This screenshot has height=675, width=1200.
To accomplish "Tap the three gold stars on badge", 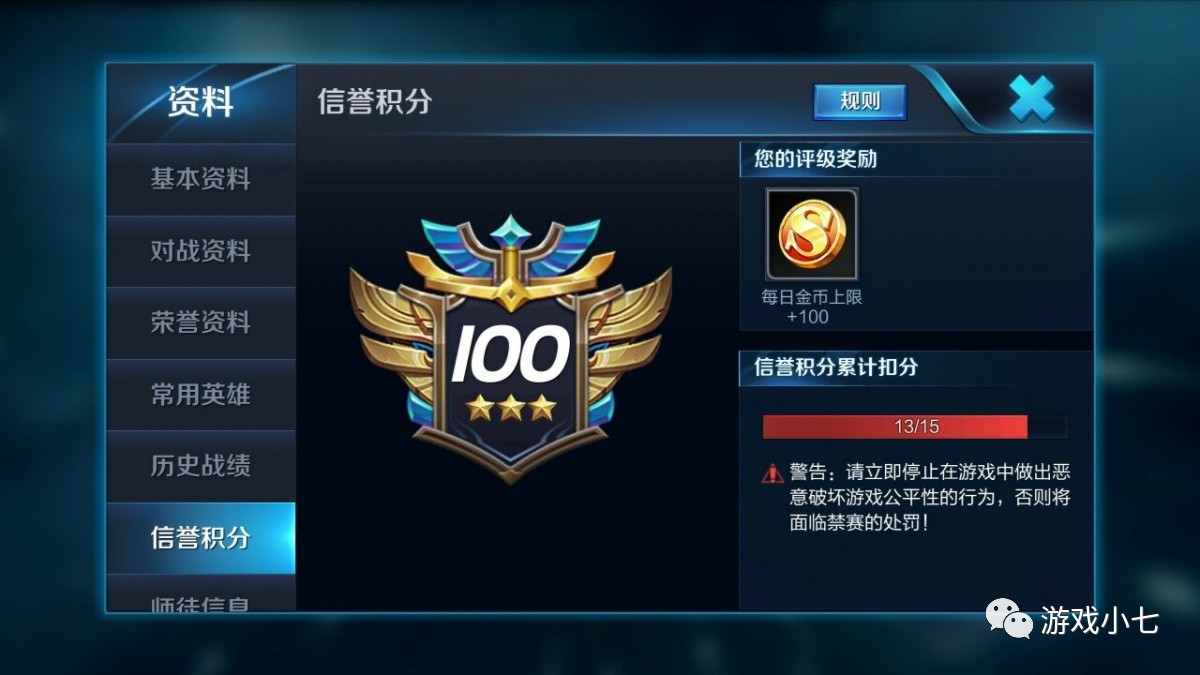I will click(511, 407).
